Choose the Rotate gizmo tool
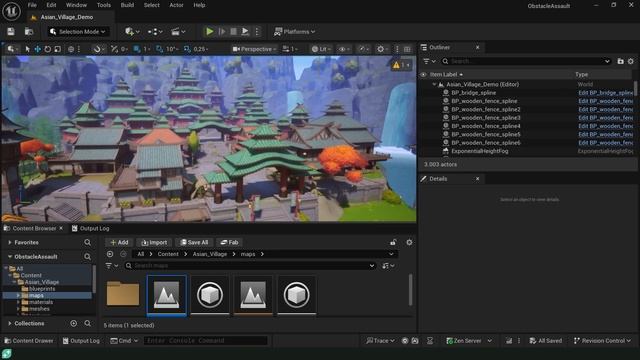The height and width of the screenshot is (360, 640). click(48, 49)
